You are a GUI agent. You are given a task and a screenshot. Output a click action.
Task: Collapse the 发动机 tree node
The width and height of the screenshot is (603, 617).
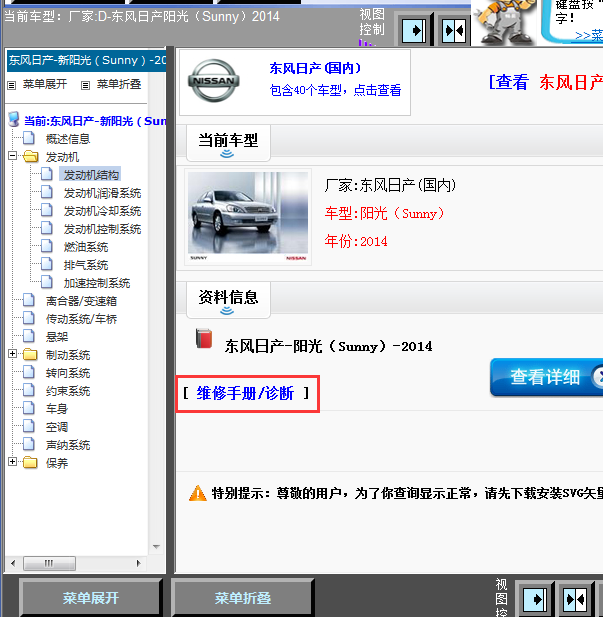(12, 156)
